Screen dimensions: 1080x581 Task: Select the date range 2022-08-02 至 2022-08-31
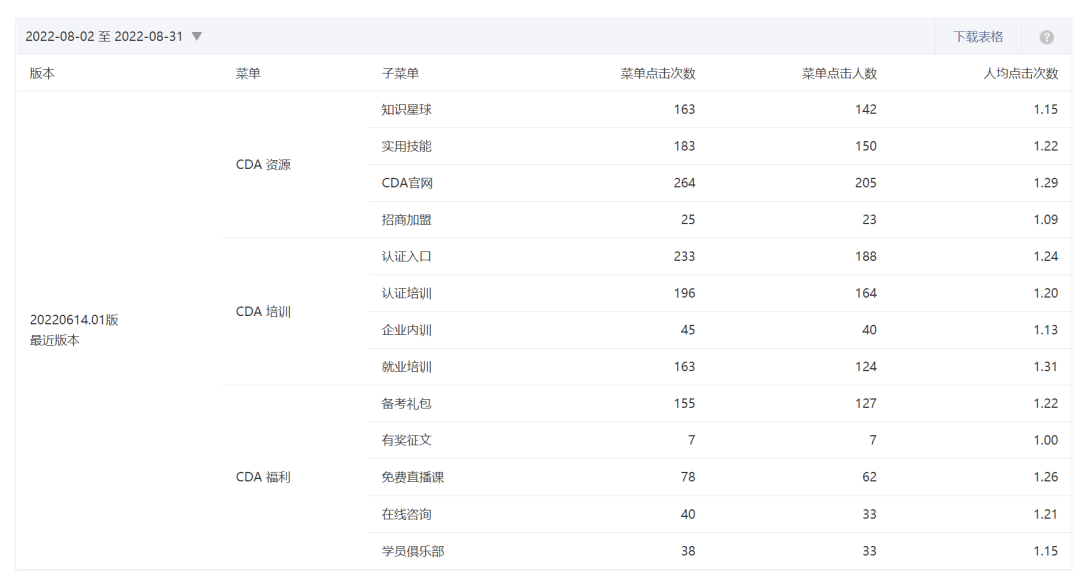click(104, 36)
